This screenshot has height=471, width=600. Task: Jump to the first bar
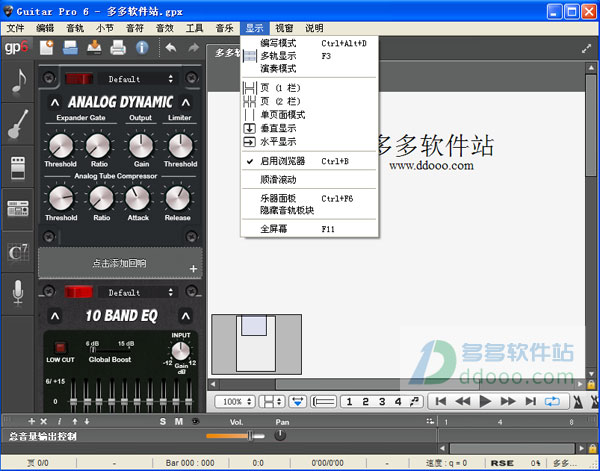pos(441,401)
